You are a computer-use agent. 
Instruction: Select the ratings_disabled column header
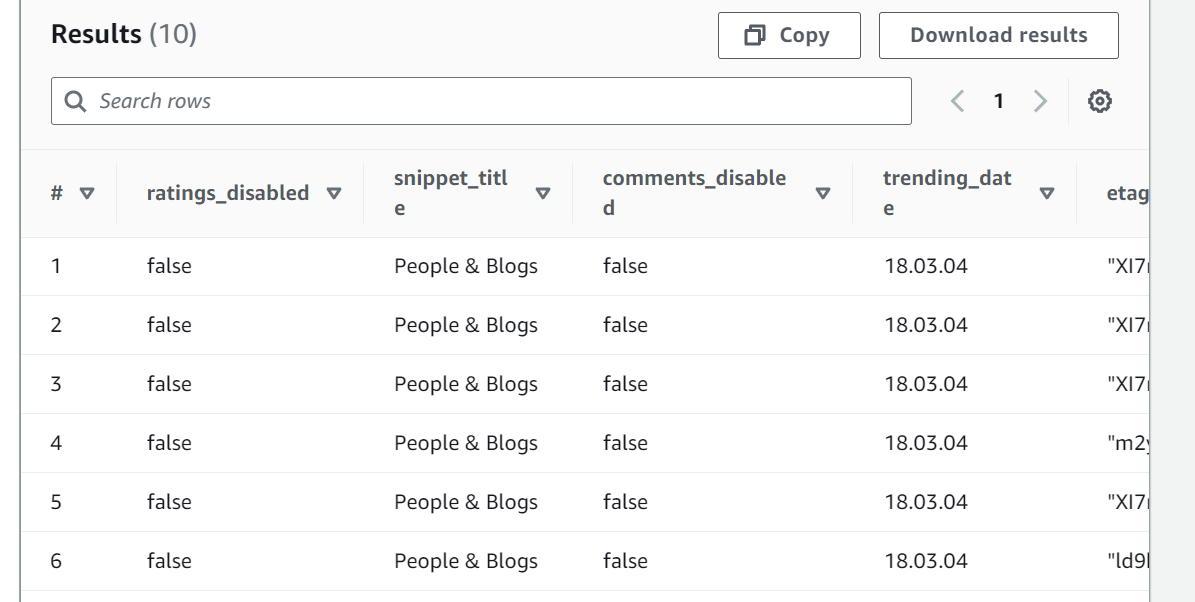pyautogui.click(x=226, y=193)
